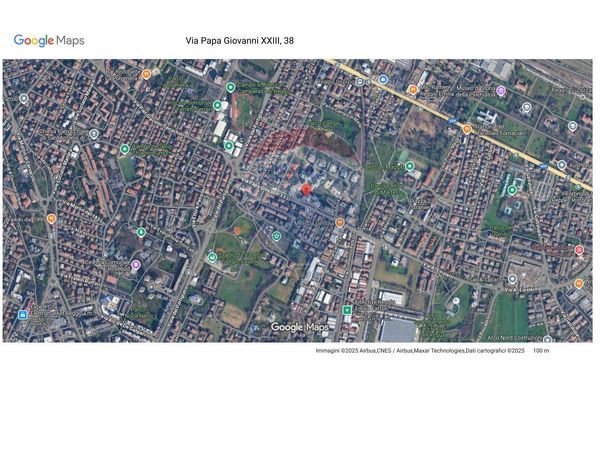Click the Immagini ©2025 Airbus attribution text
Image resolution: width=600 pixels, height=450 pixels.
click(x=420, y=351)
